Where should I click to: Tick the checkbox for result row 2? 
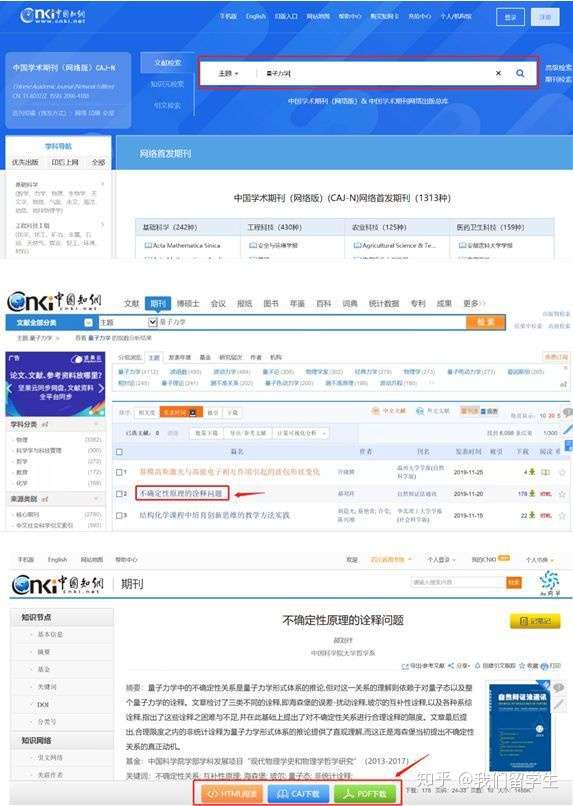point(119,493)
